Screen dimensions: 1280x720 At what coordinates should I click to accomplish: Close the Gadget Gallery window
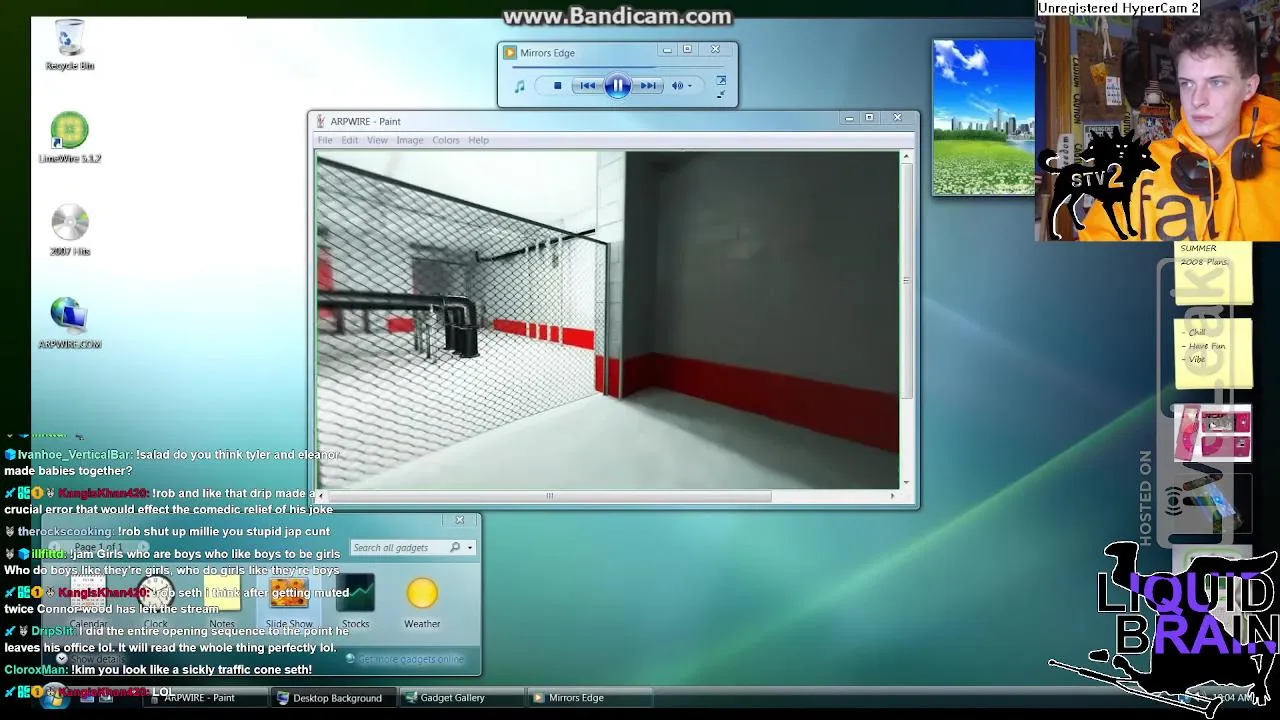[x=460, y=520]
